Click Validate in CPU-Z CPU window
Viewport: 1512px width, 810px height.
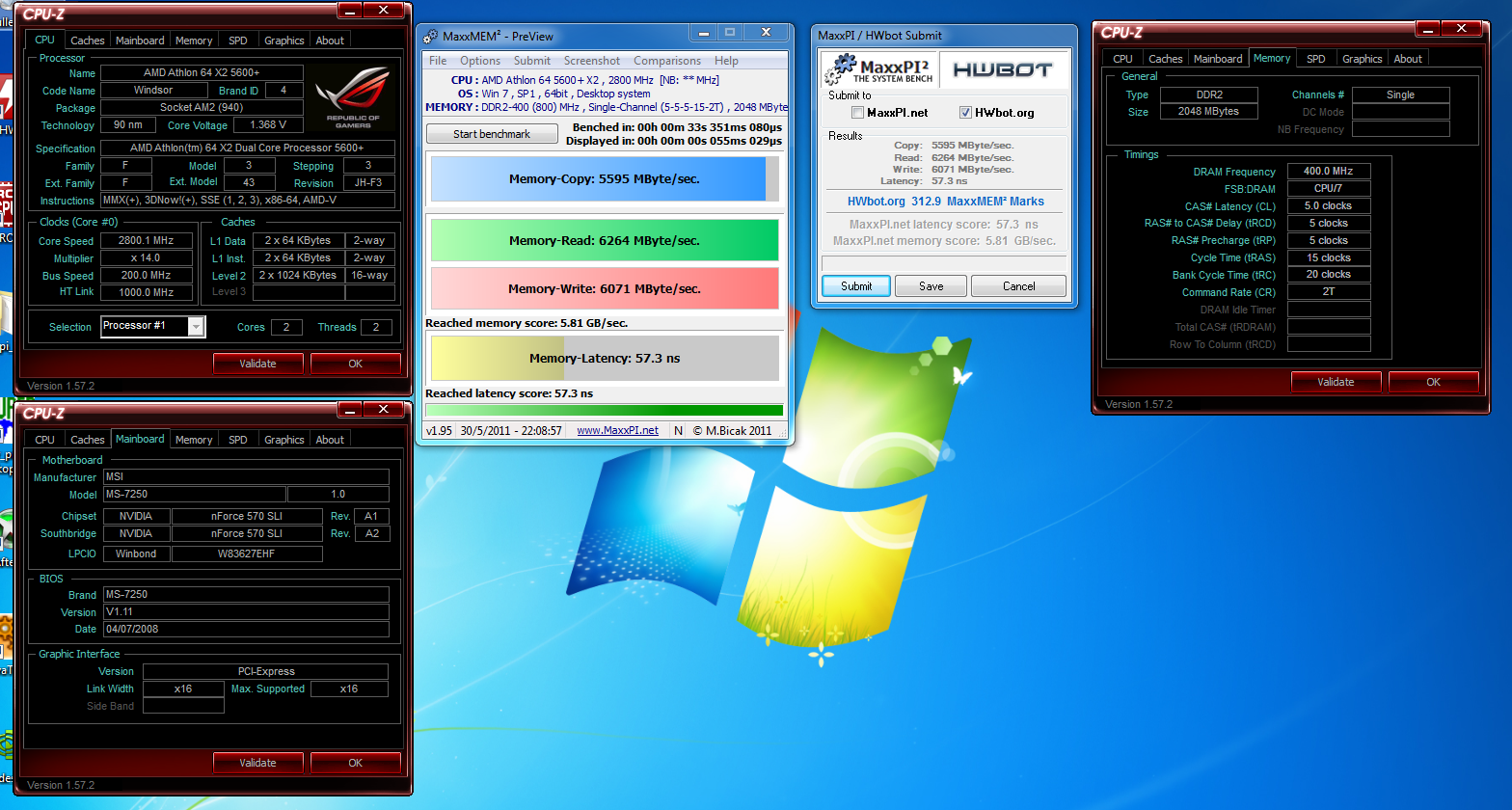click(257, 364)
